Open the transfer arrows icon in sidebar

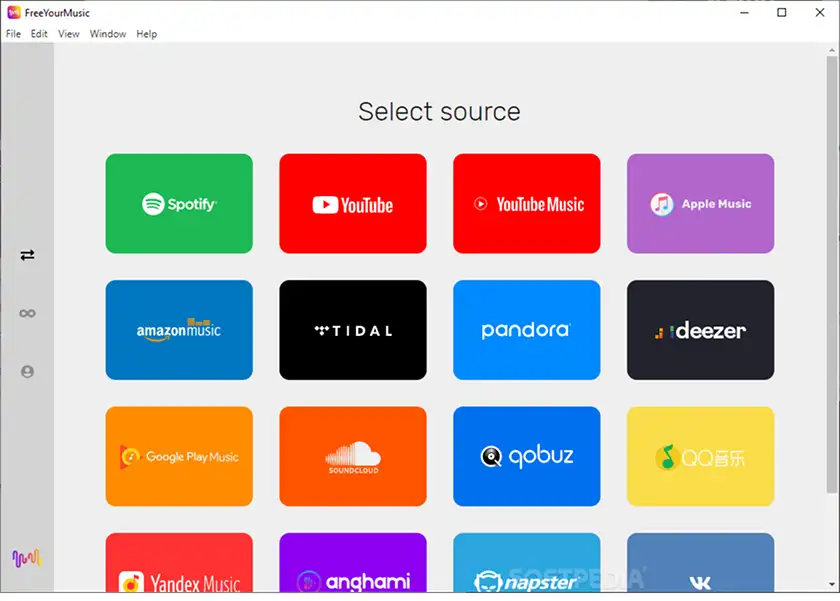(27, 255)
